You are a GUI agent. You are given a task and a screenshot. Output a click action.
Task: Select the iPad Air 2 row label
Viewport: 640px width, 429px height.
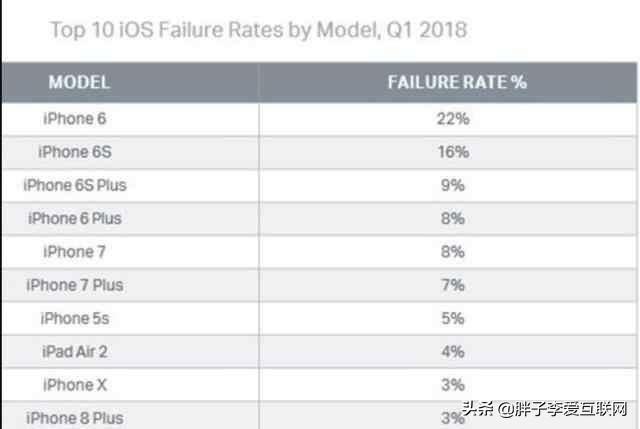[74, 351]
